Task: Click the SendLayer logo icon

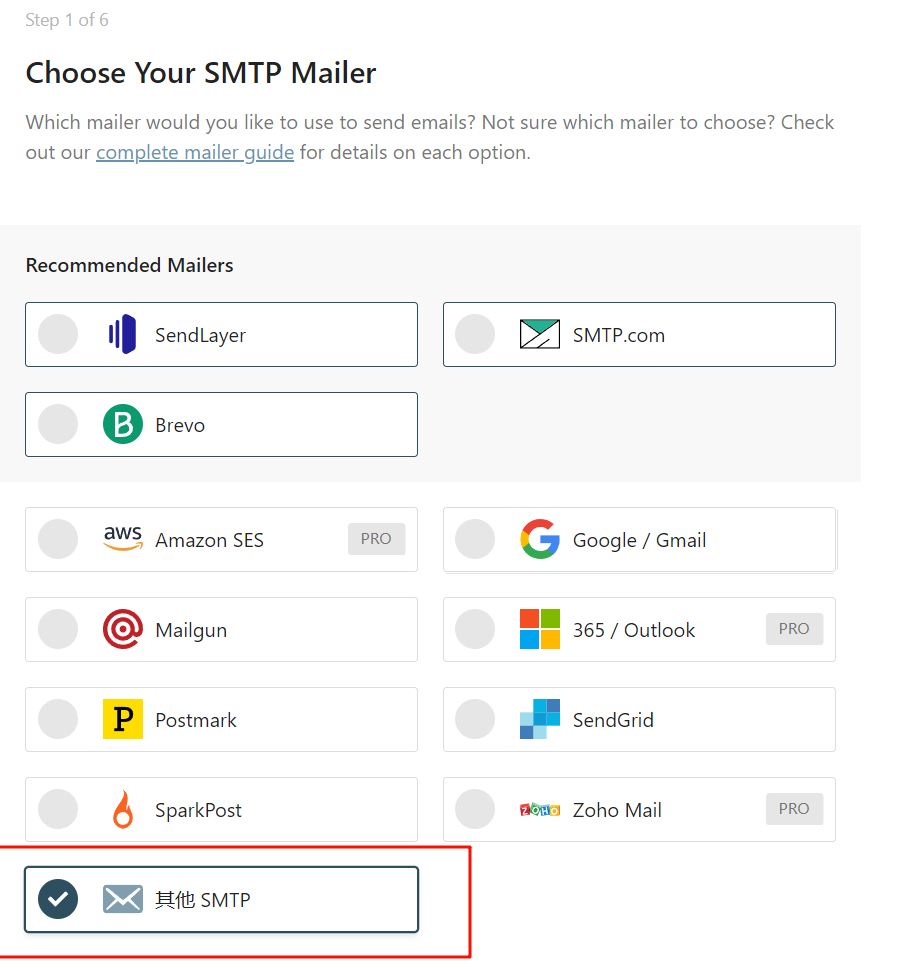Action: 122,335
